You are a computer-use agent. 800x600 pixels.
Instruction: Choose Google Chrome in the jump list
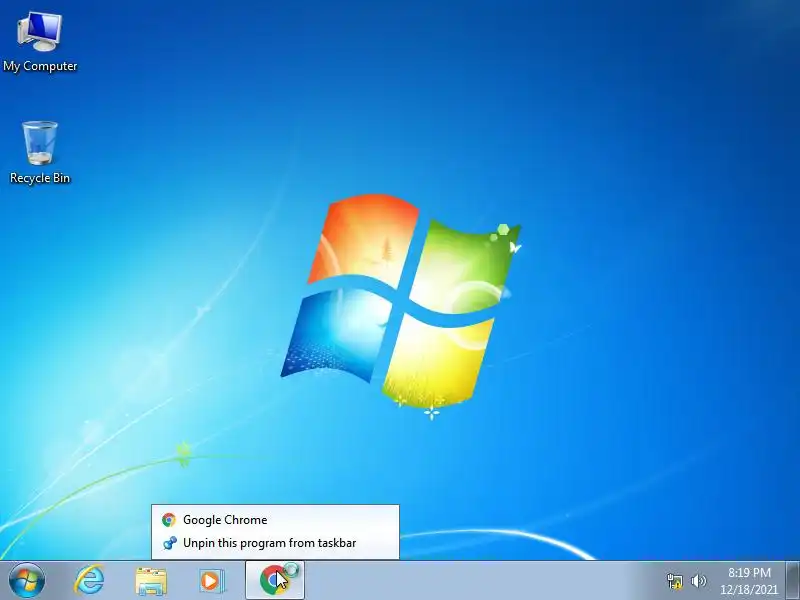pos(276,520)
